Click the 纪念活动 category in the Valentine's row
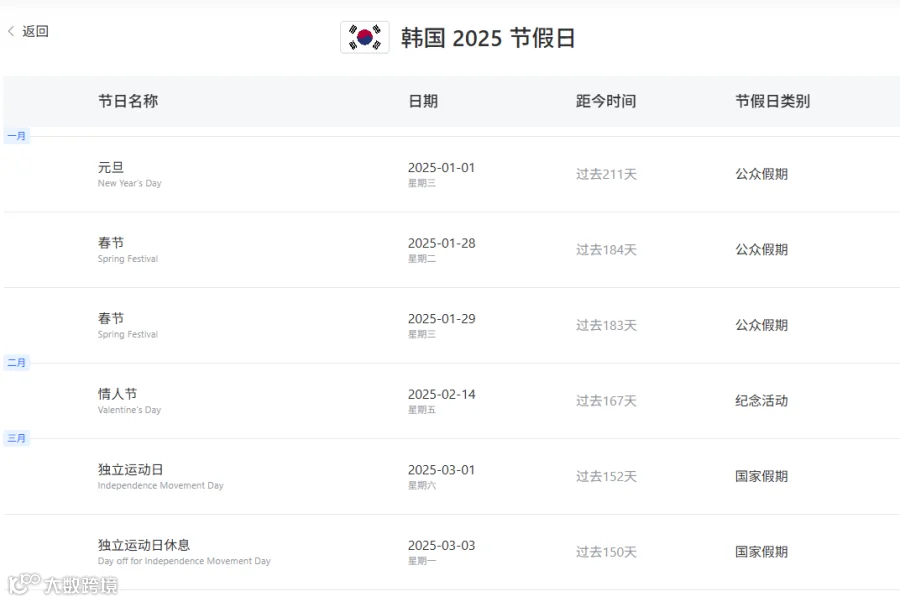The height and width of the screenshot is (602, 900). tap(762, 401)
